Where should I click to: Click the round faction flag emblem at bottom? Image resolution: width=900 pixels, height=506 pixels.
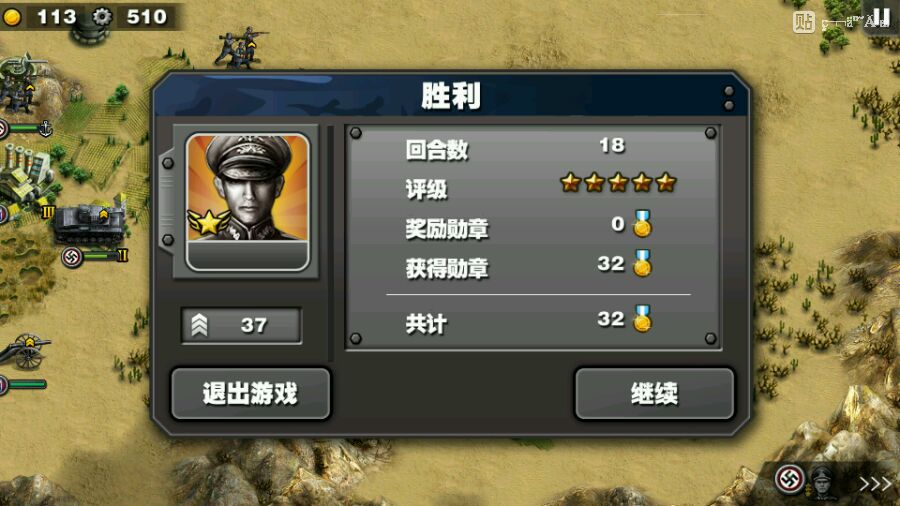(790, 478)
